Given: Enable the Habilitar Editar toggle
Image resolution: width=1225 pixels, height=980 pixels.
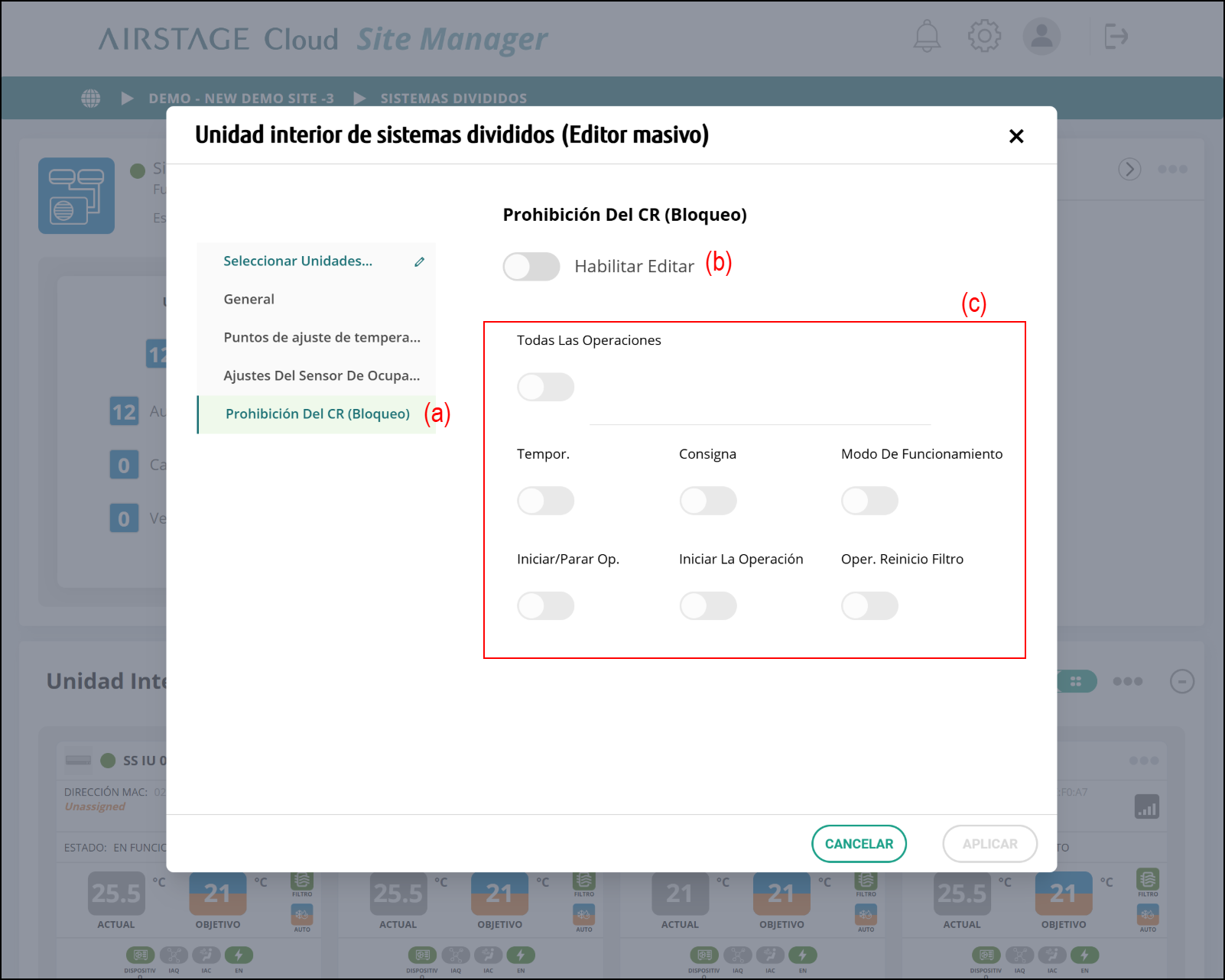Looking at the screenshot, I should click(x=531, y=267).
